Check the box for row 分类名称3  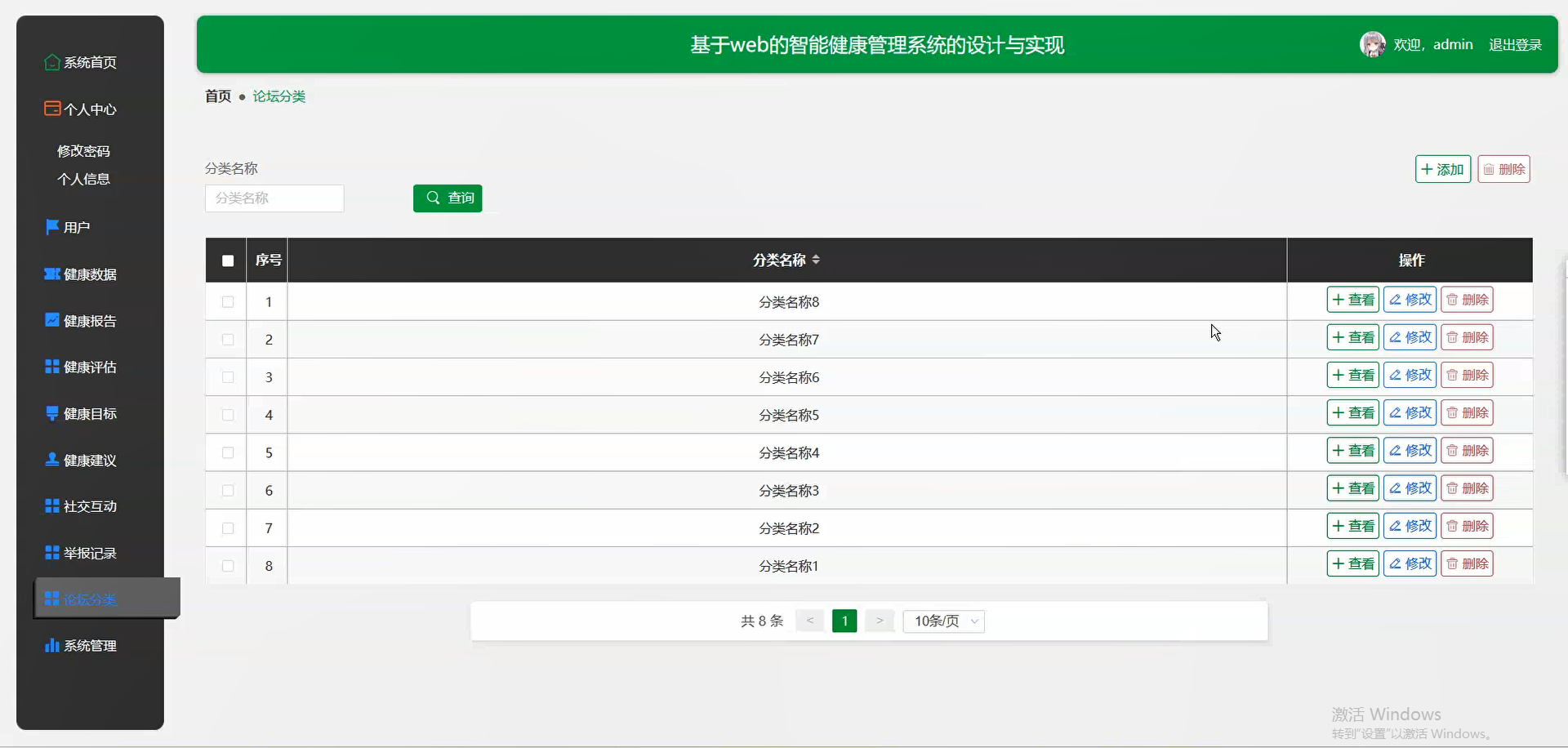228,490
